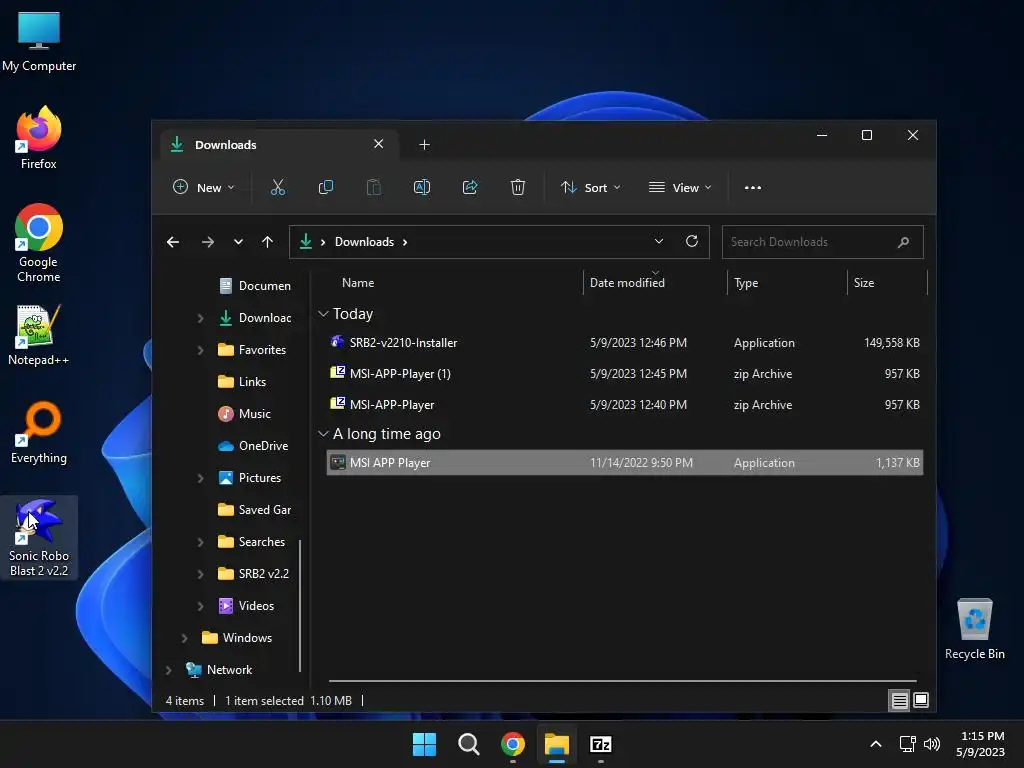Sort by Type column header
The width and height of the screenshot is (1024, 768).
click(746, 283)
